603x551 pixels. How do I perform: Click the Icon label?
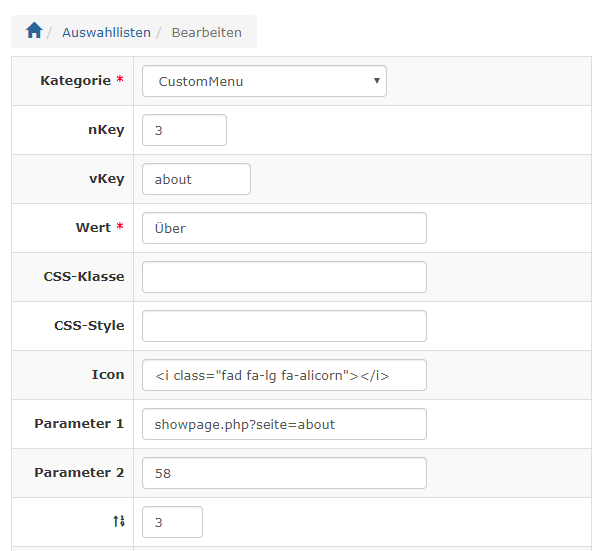click(108, 375)
